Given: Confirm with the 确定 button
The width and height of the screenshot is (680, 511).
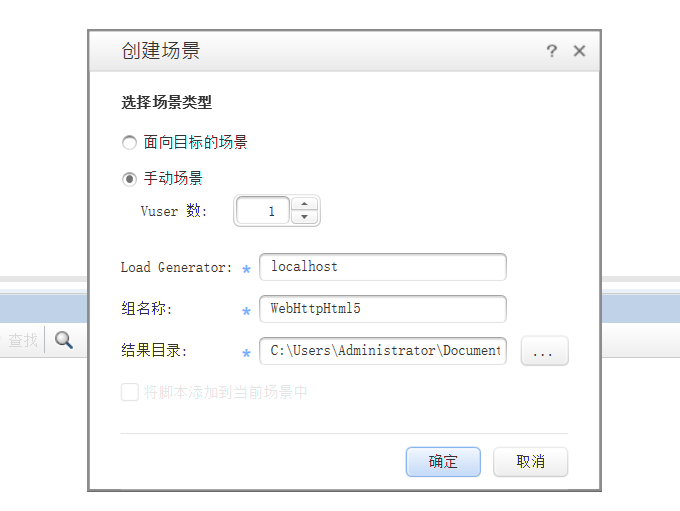Looking at the screenshot, I should (x=443, y=462).
